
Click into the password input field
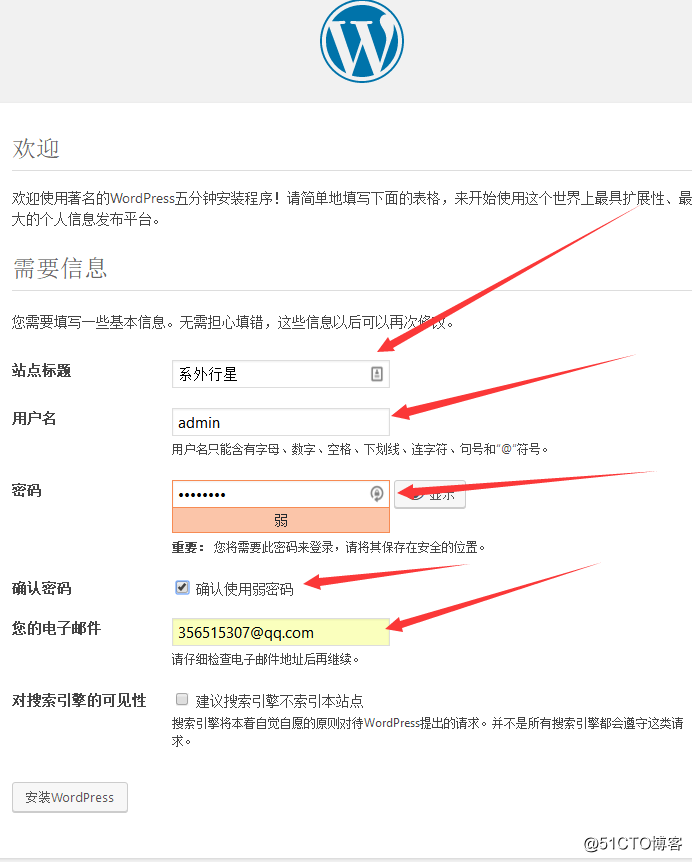[x=281, y=494]
